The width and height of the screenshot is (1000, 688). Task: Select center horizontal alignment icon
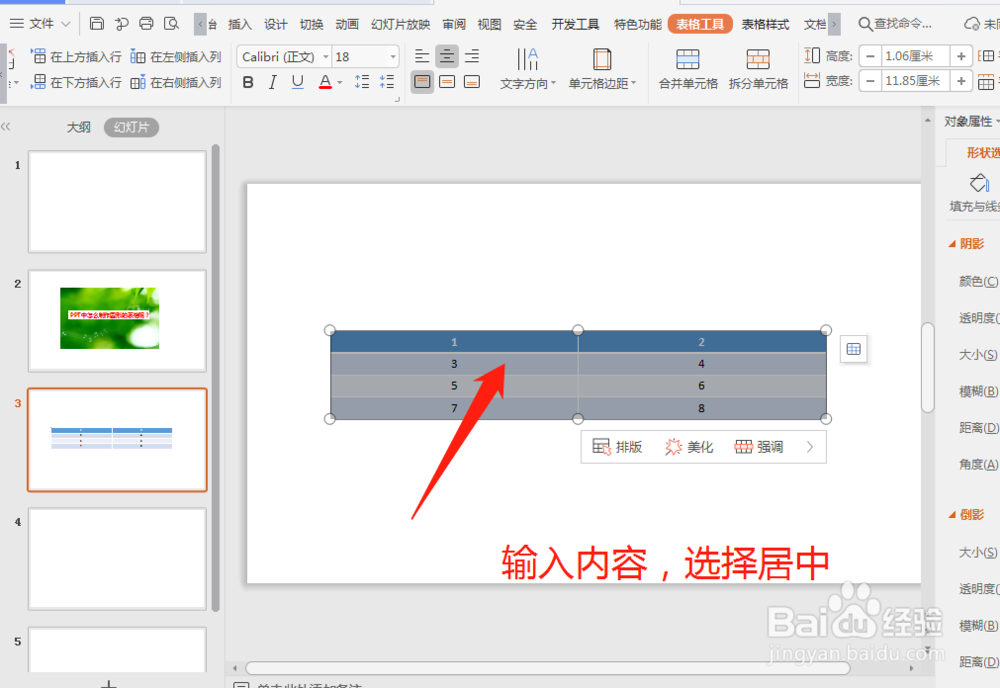tap(446, 55)
